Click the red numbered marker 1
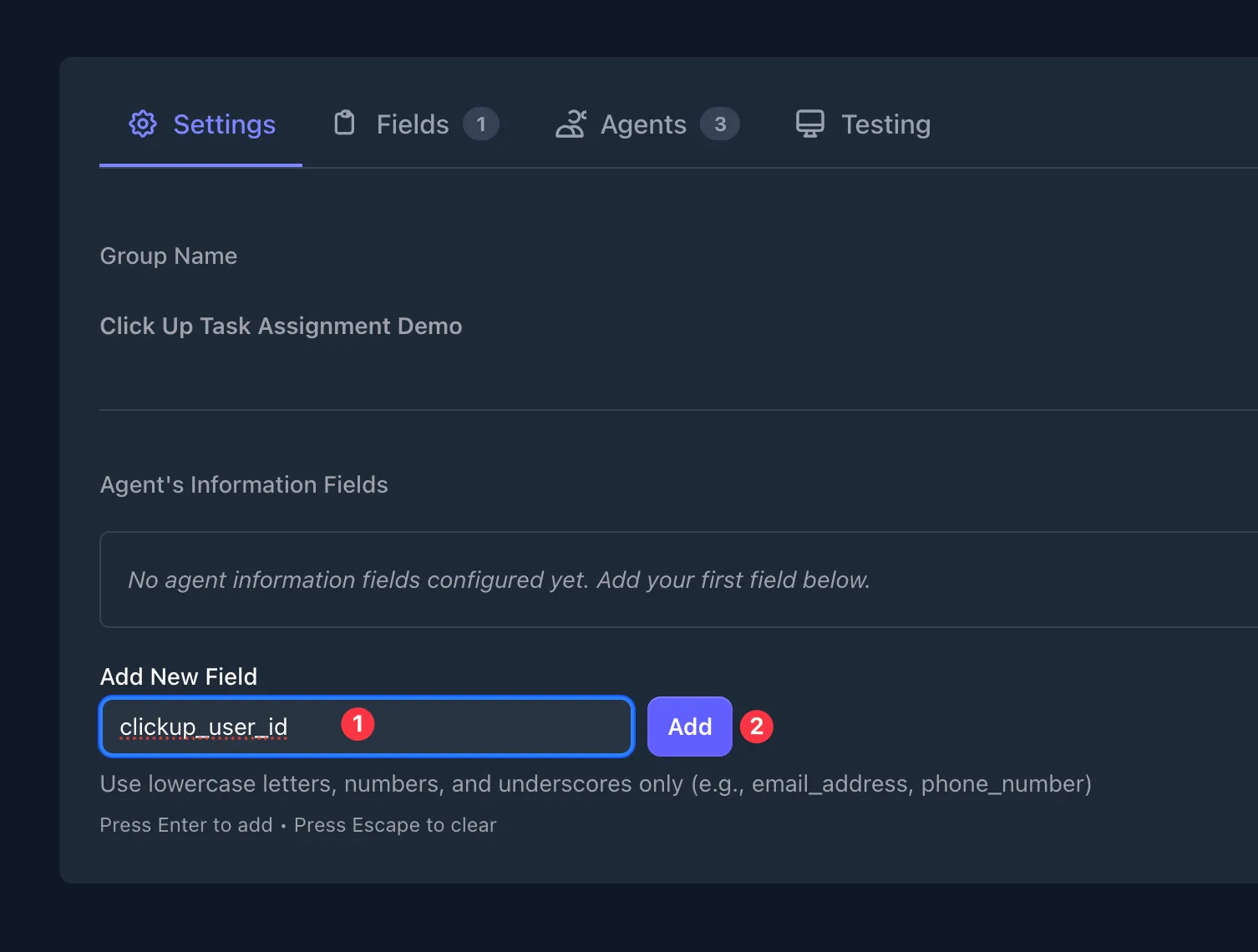Viewport: 1258px width, 952px height. pos(358,724)
